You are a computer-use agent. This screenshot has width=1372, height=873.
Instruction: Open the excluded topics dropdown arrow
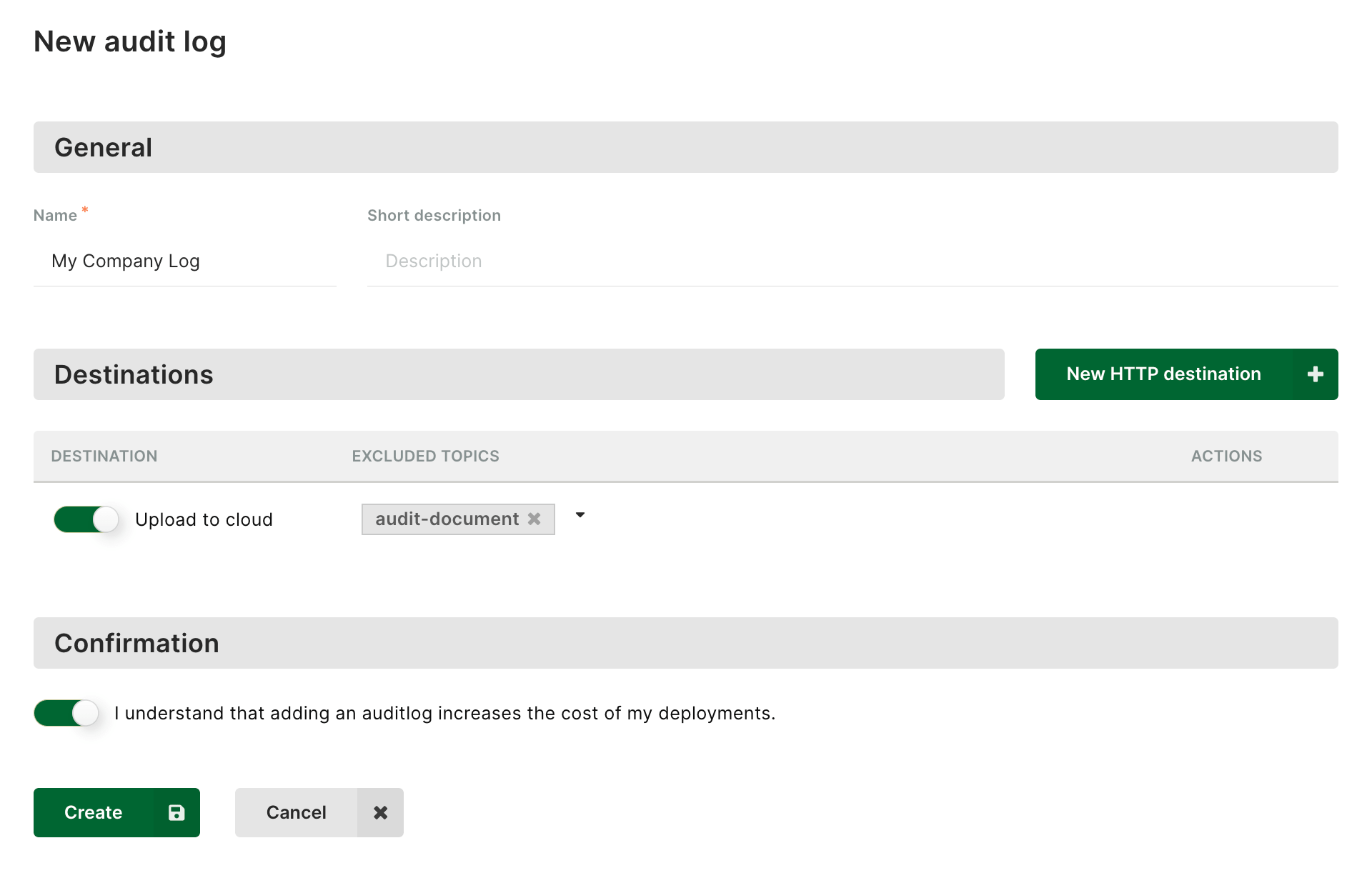coord(580,515)
